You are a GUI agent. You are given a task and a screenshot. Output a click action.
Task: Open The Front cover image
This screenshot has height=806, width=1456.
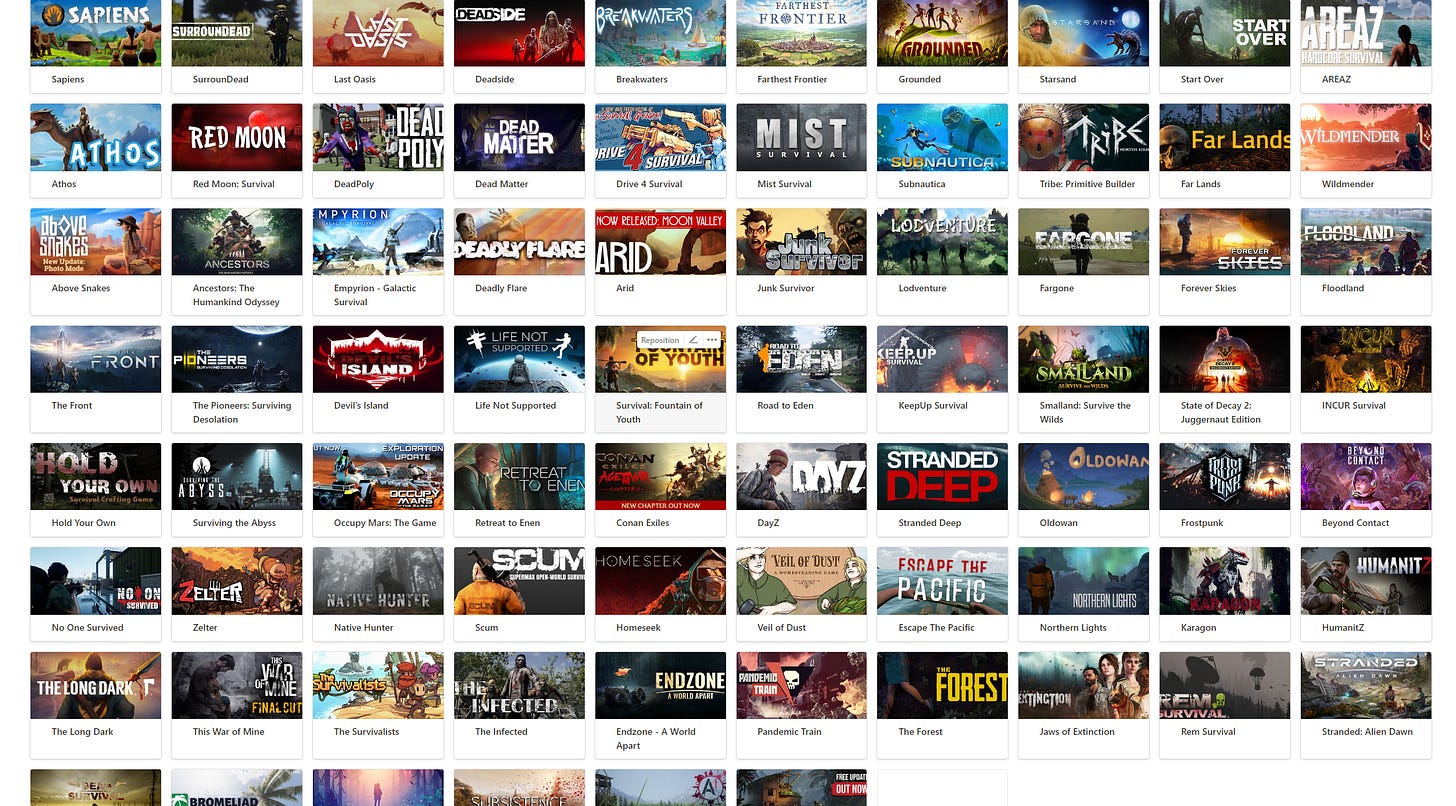[x=96, y=359]
